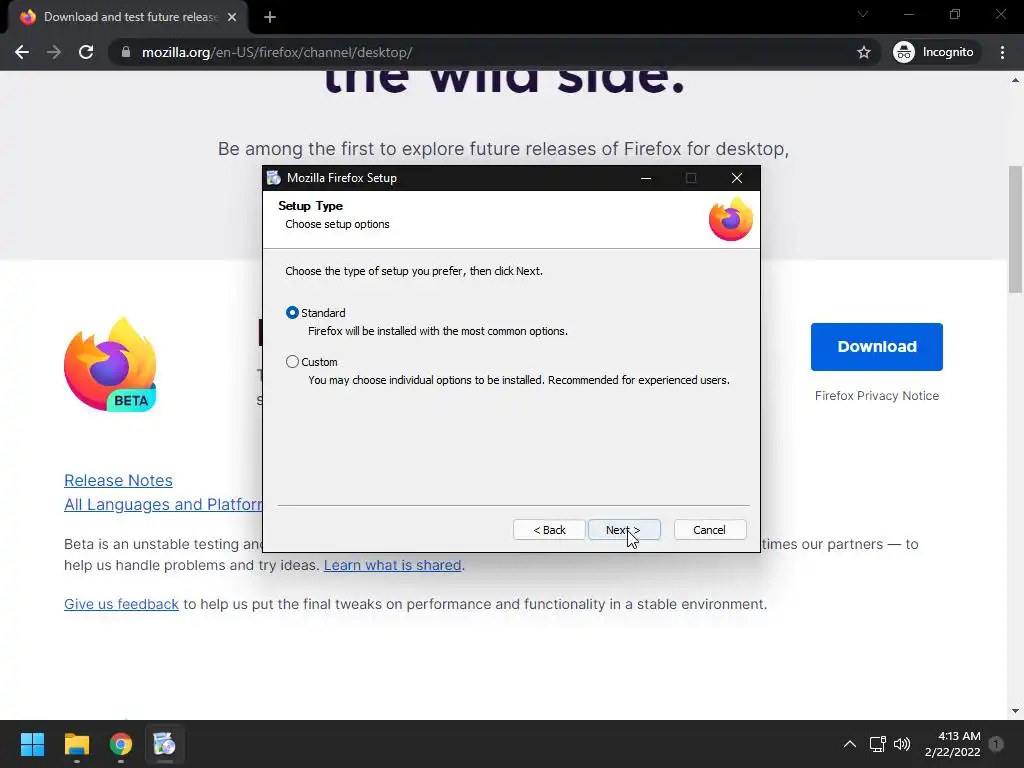1024x768 pixels.
Task: Select the Standard setup radio button
Action: click(292, 313)
